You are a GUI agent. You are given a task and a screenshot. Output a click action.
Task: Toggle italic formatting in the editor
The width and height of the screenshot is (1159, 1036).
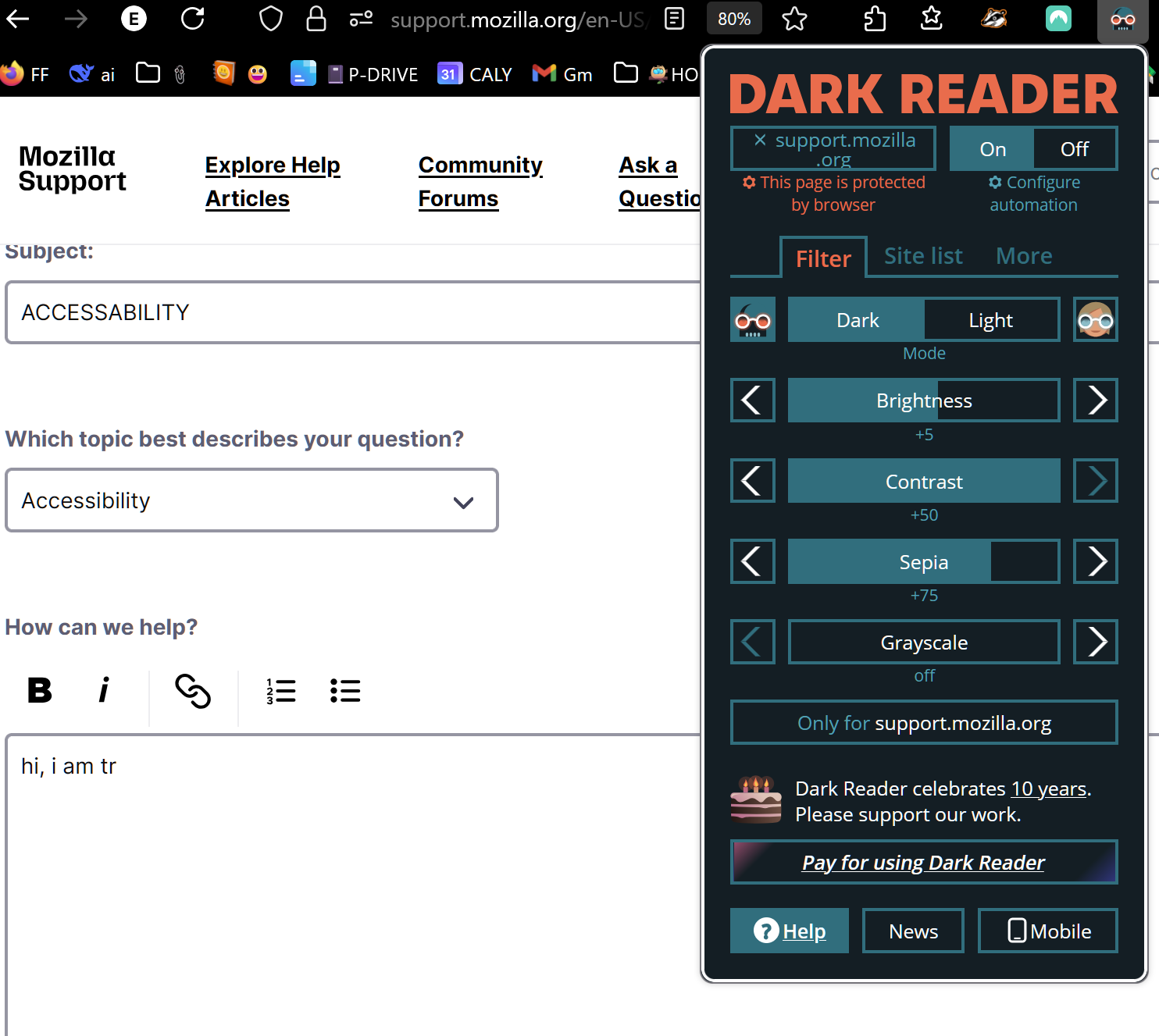pyautogui.click(x=104, y=690)
